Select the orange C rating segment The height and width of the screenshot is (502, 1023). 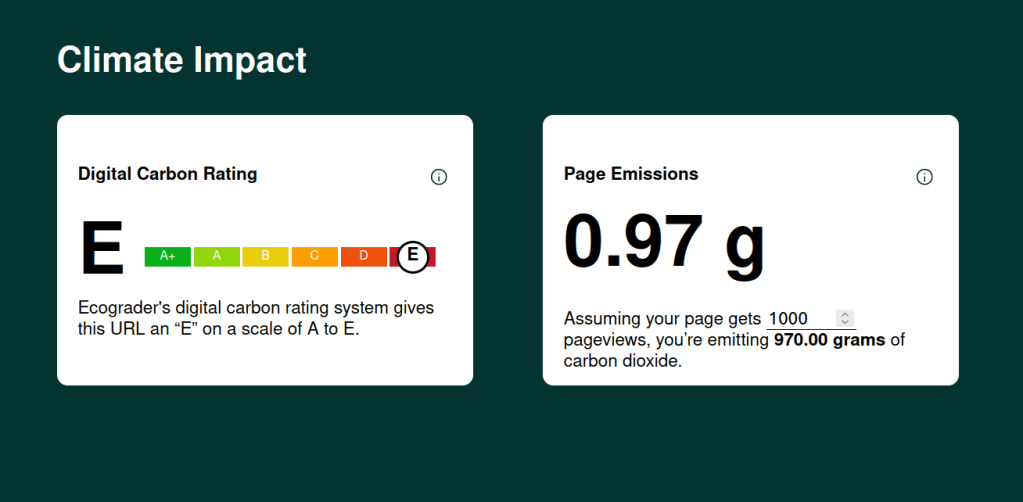pyautogui.click(x=314, y=256)
